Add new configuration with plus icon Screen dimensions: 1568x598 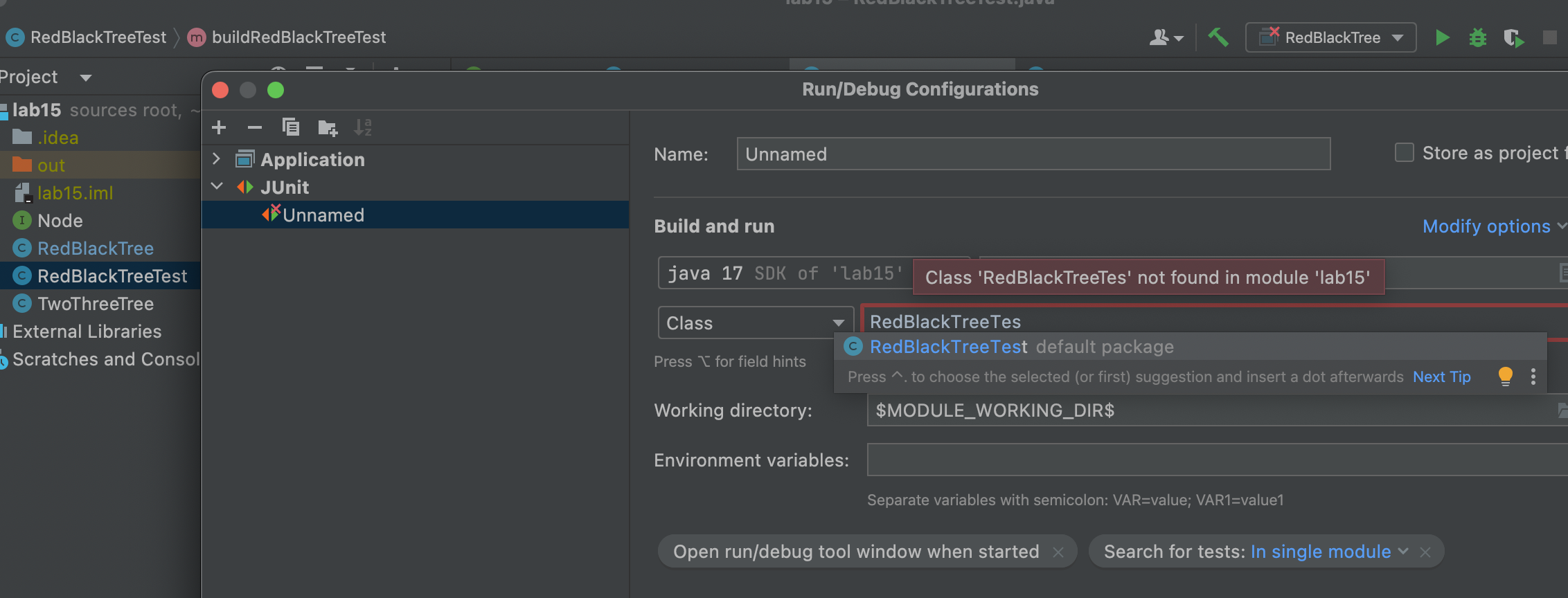pyautogui.click(x=219, y=127)
